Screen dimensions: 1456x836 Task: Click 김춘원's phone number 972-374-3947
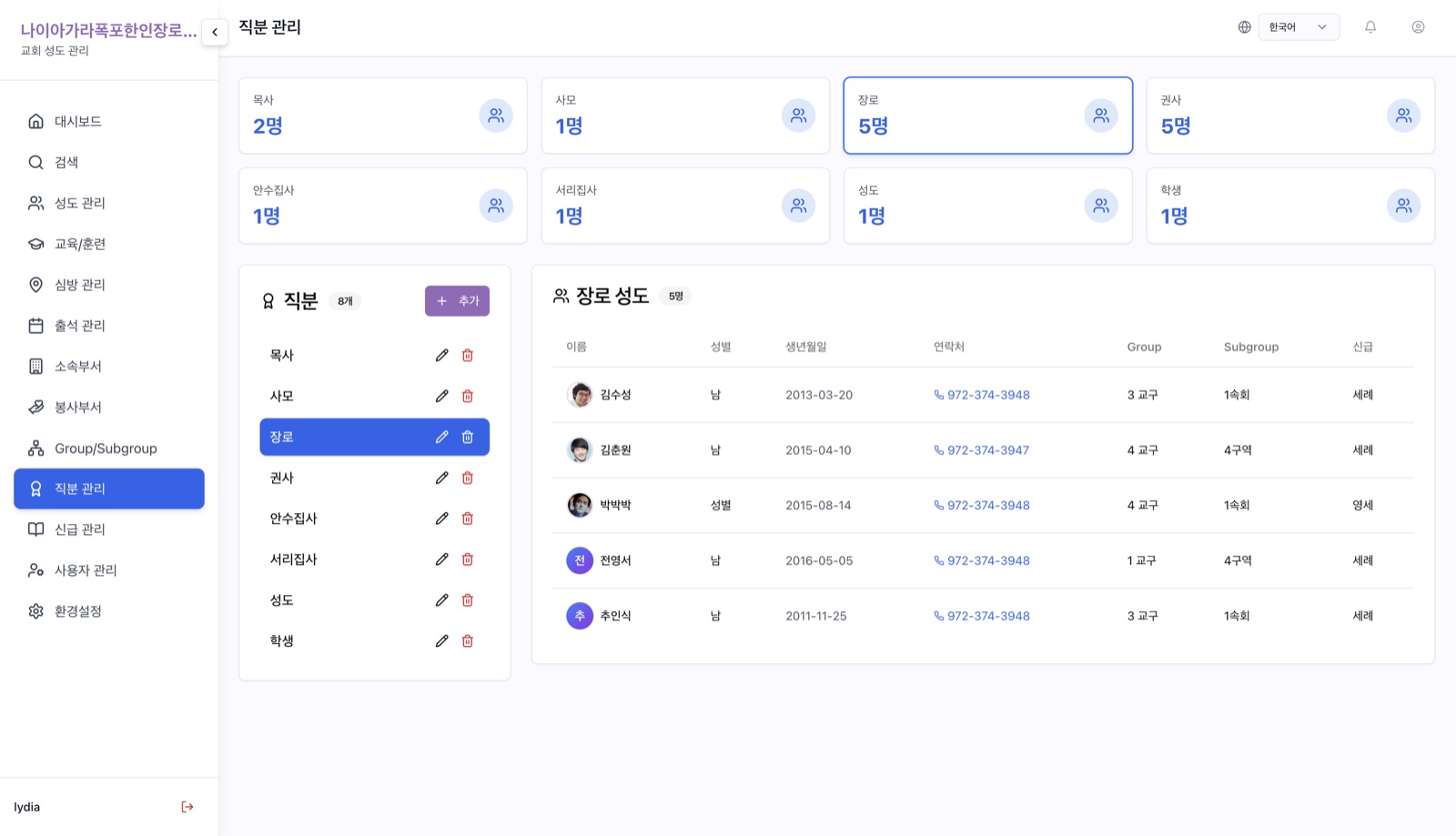coord(982,450)
